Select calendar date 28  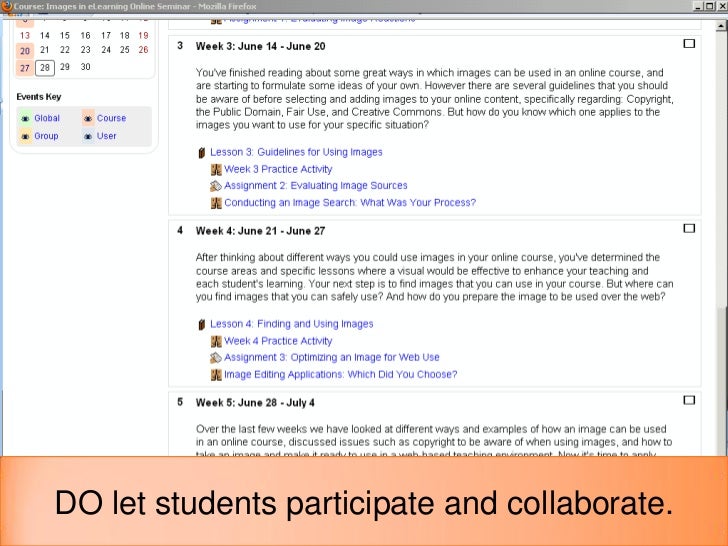(45, 68)
